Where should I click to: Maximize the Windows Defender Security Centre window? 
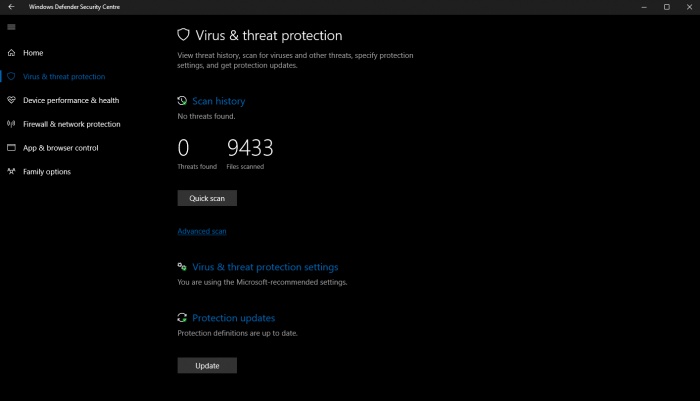pyautogui.click(x=666, y=7)
